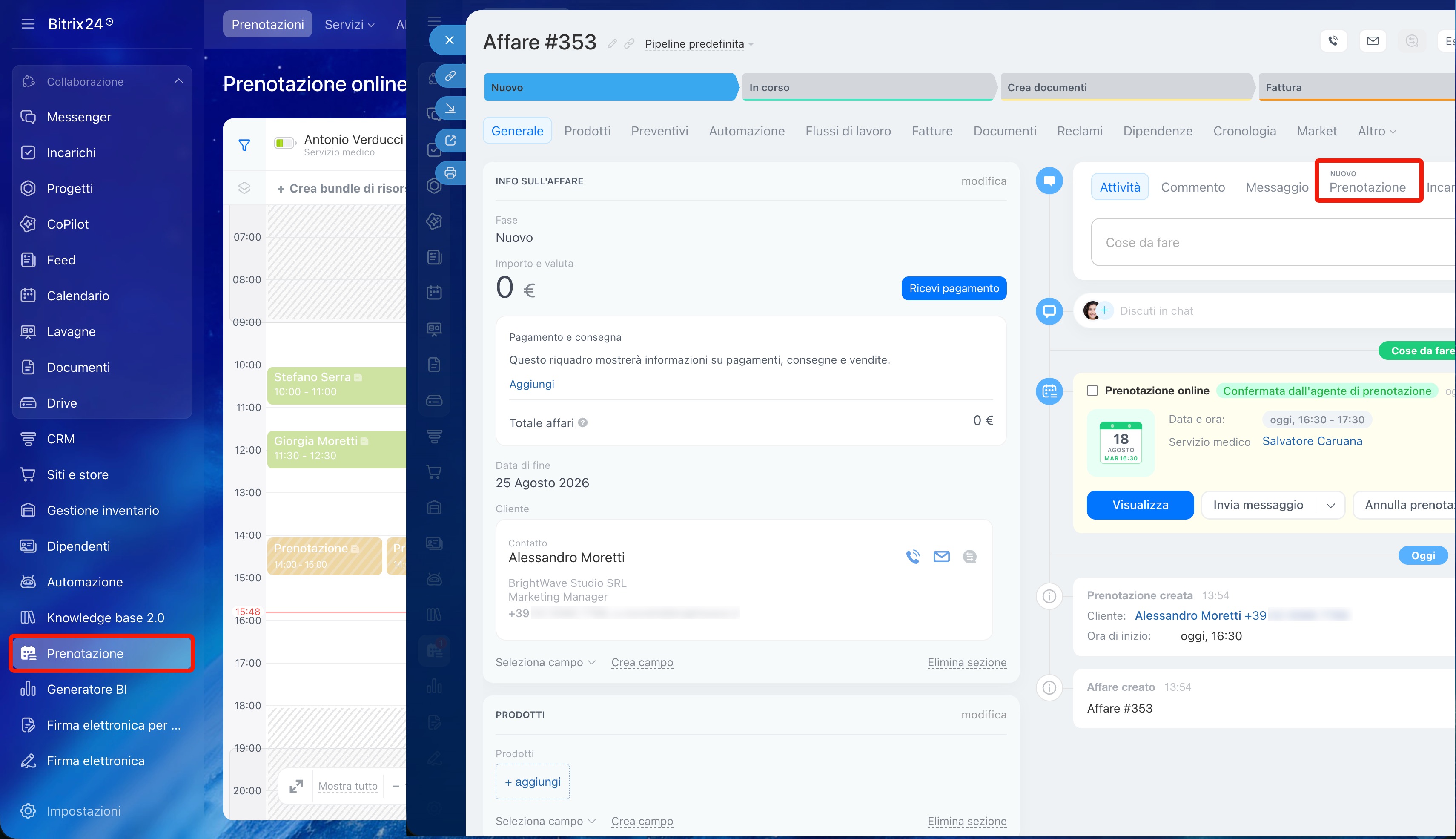Click Elimina sezione in Info sull'affare section
Image resolution: width=1456 pixels, height=839 pixels.
[967, 662]
